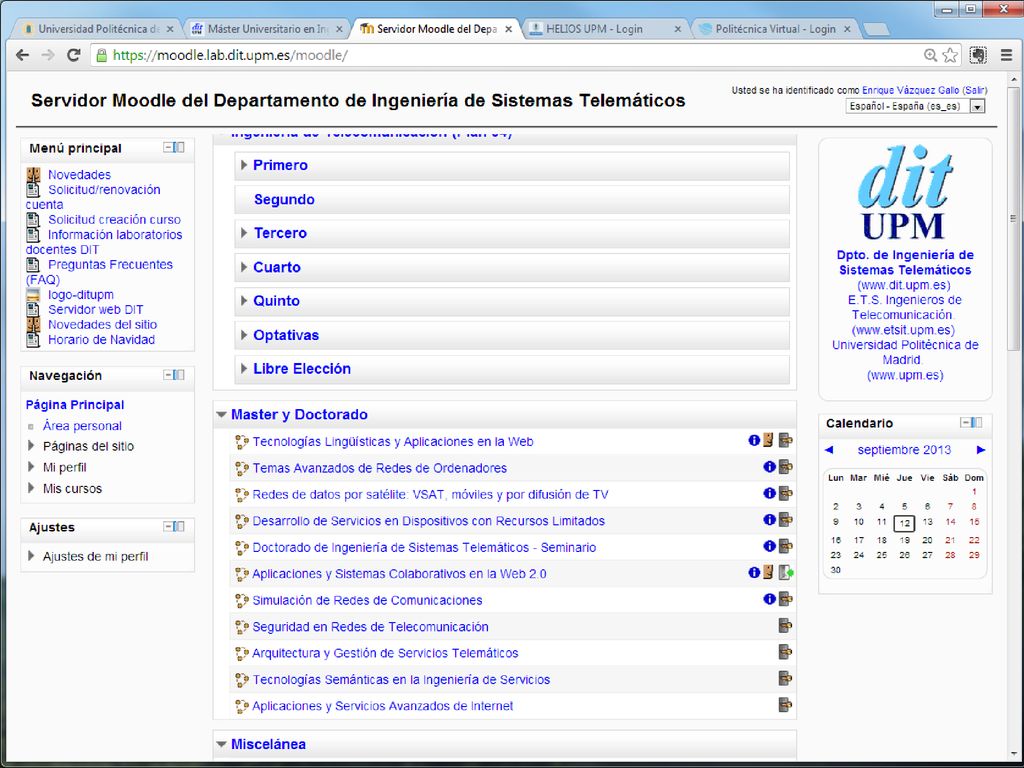Show previous month in the calendar
The width and height of the screenshot is (1024, 768).
(829, 449)
